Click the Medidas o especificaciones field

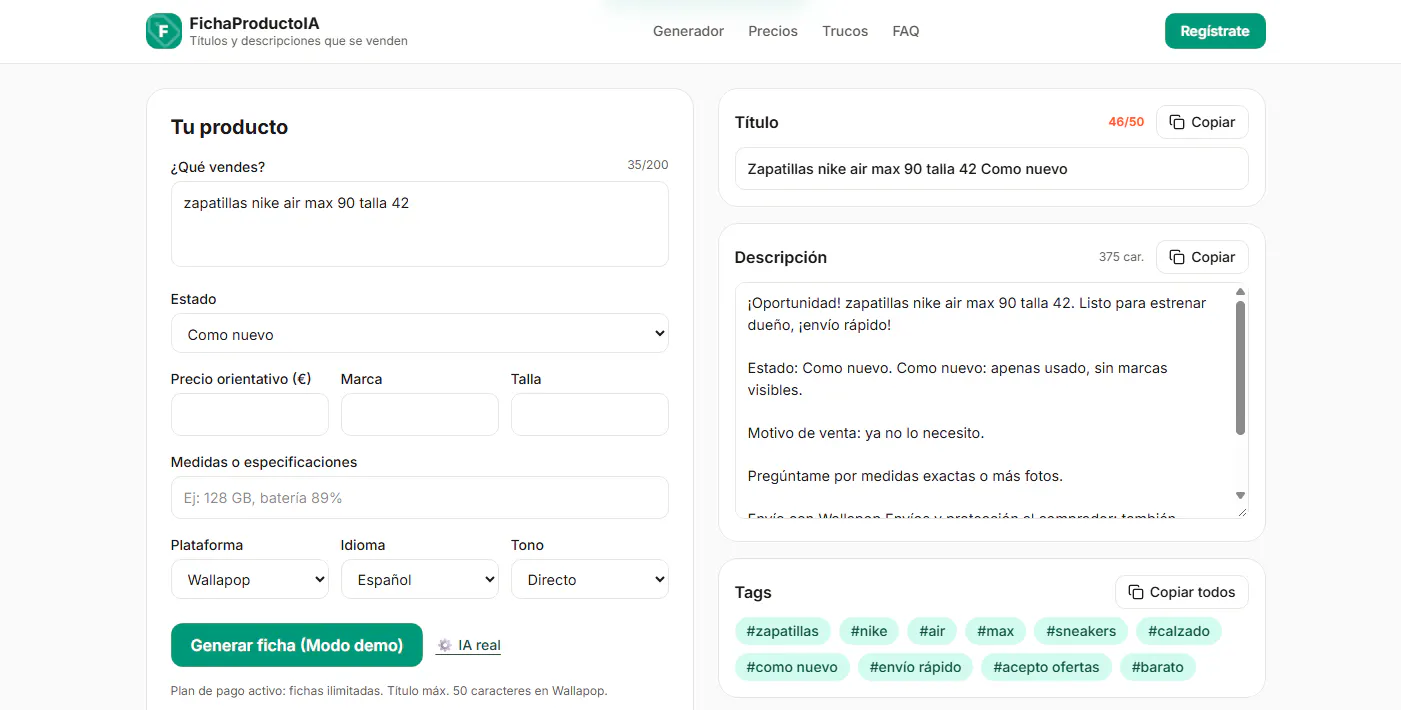click(420, 497)
